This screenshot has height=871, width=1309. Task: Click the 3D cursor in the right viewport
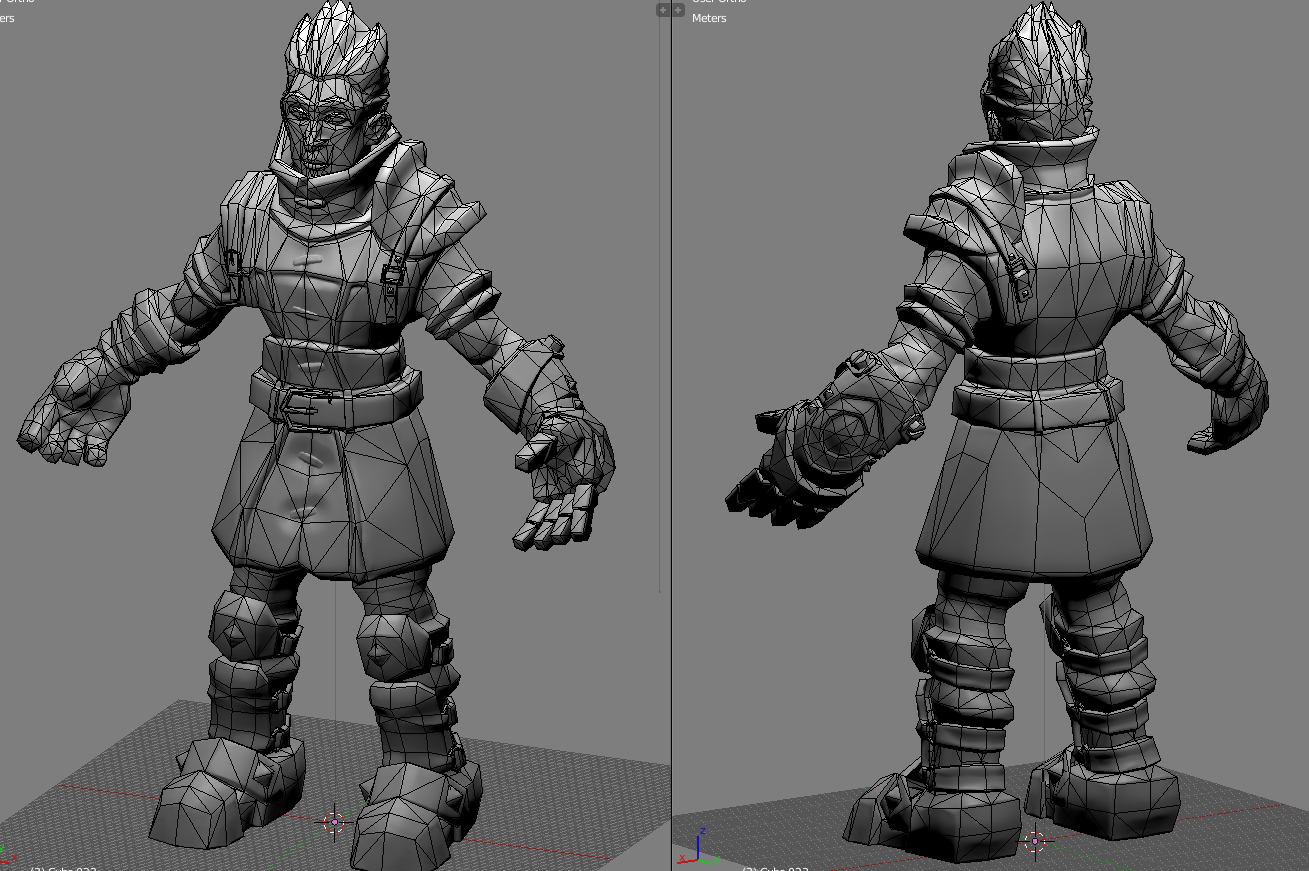(x=1035, y=841)
